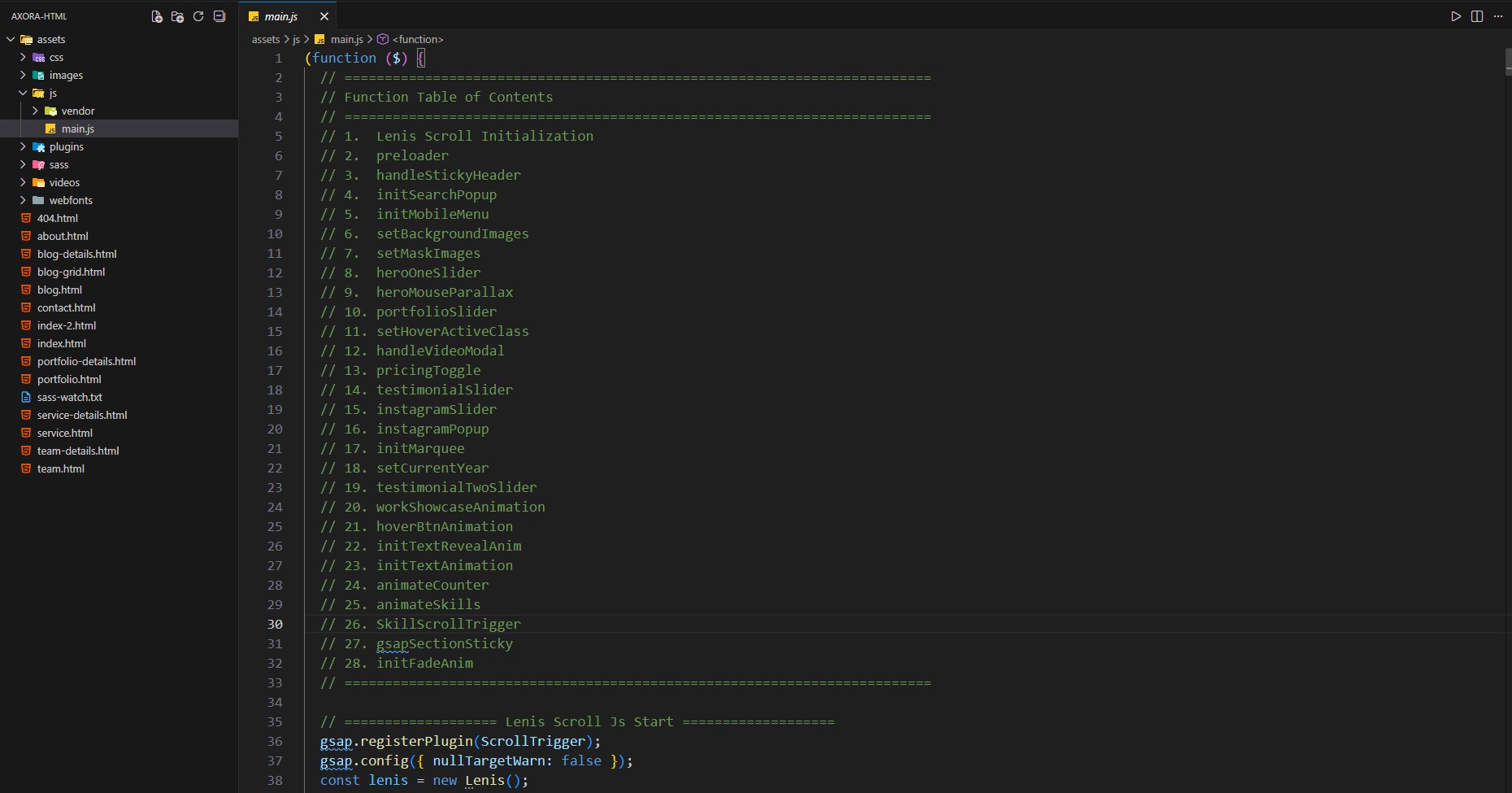Open portfolio-details.html in the explorer
The width and height of the screenshot is (1512, 793).
(86, 361)
